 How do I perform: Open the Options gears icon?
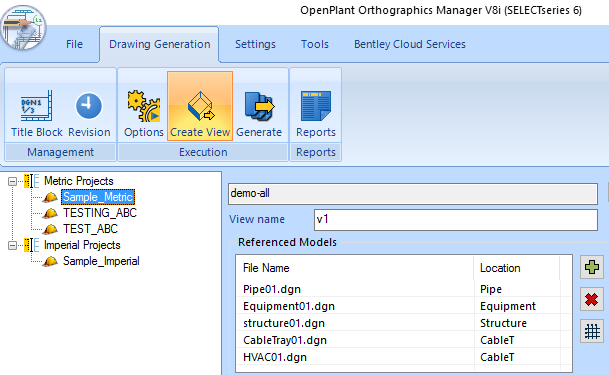click(144, 114)
